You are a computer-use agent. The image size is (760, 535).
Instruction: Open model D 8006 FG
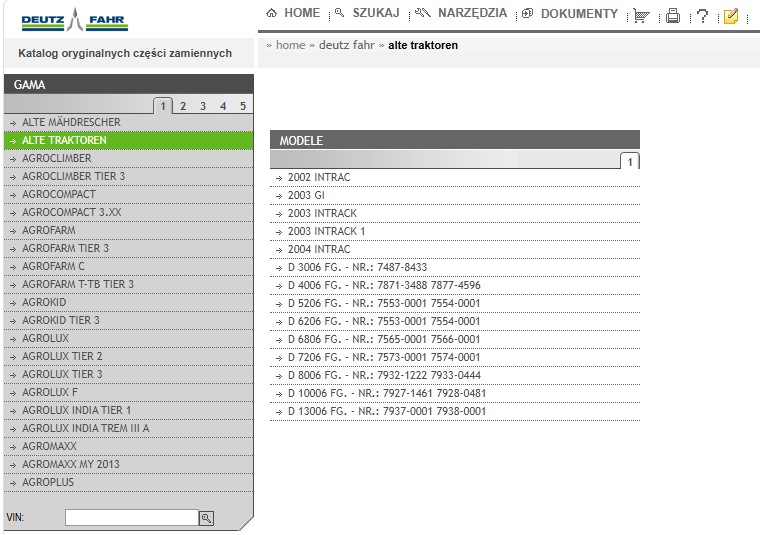455,375
